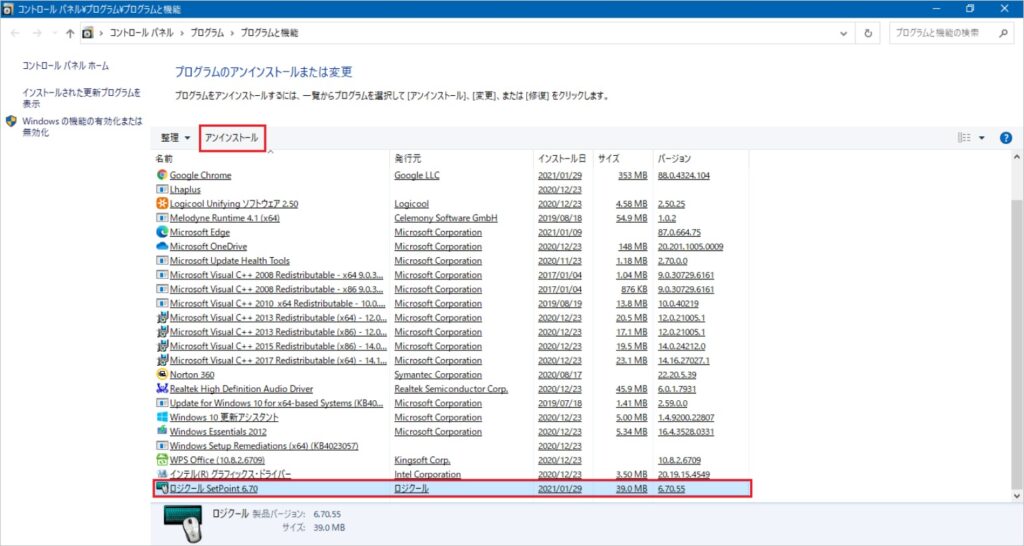1024x546 pixels.
Task: Click the Norton 360 program icon
Action: click(x=162, y=375)
